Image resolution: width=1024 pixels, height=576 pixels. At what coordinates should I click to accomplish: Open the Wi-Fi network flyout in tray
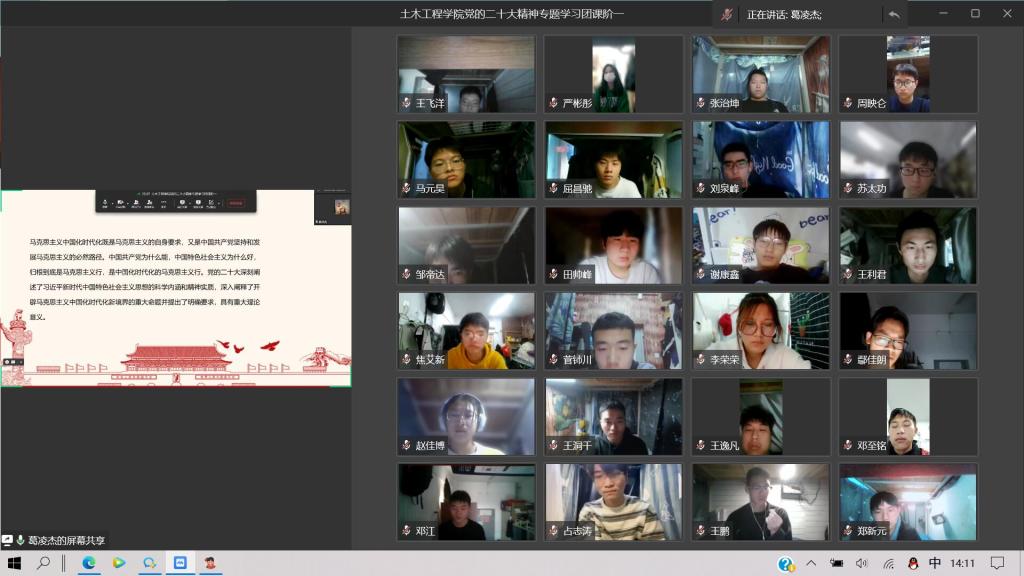pos(888,563)
